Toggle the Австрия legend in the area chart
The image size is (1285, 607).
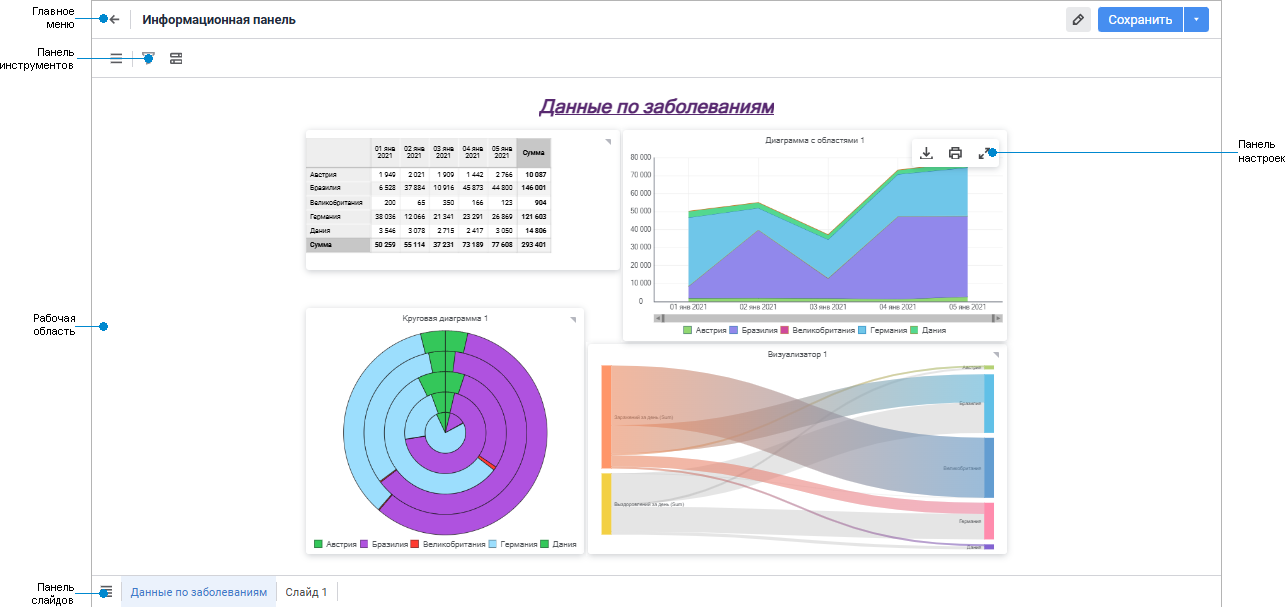tap(704, 330)
